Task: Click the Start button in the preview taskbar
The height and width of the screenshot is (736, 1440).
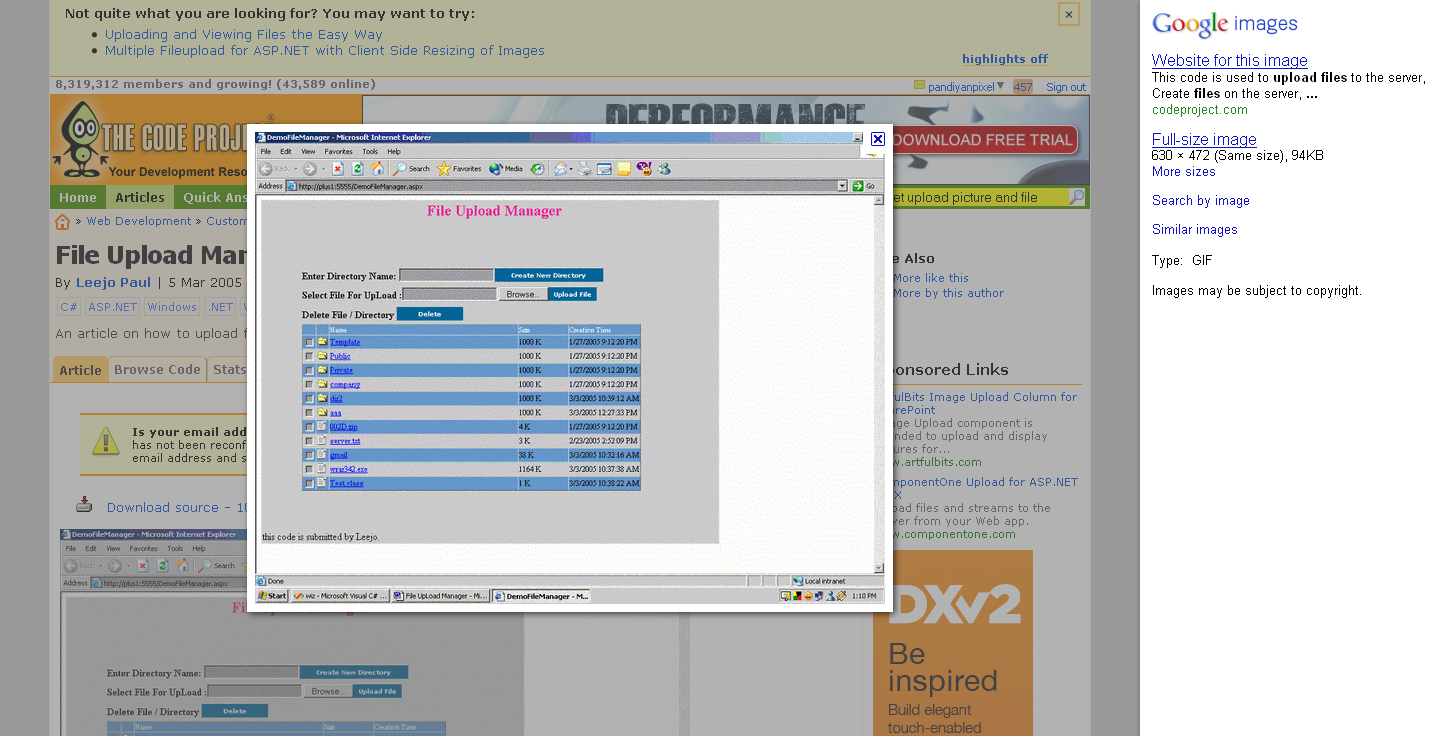Action: [272, 596]
